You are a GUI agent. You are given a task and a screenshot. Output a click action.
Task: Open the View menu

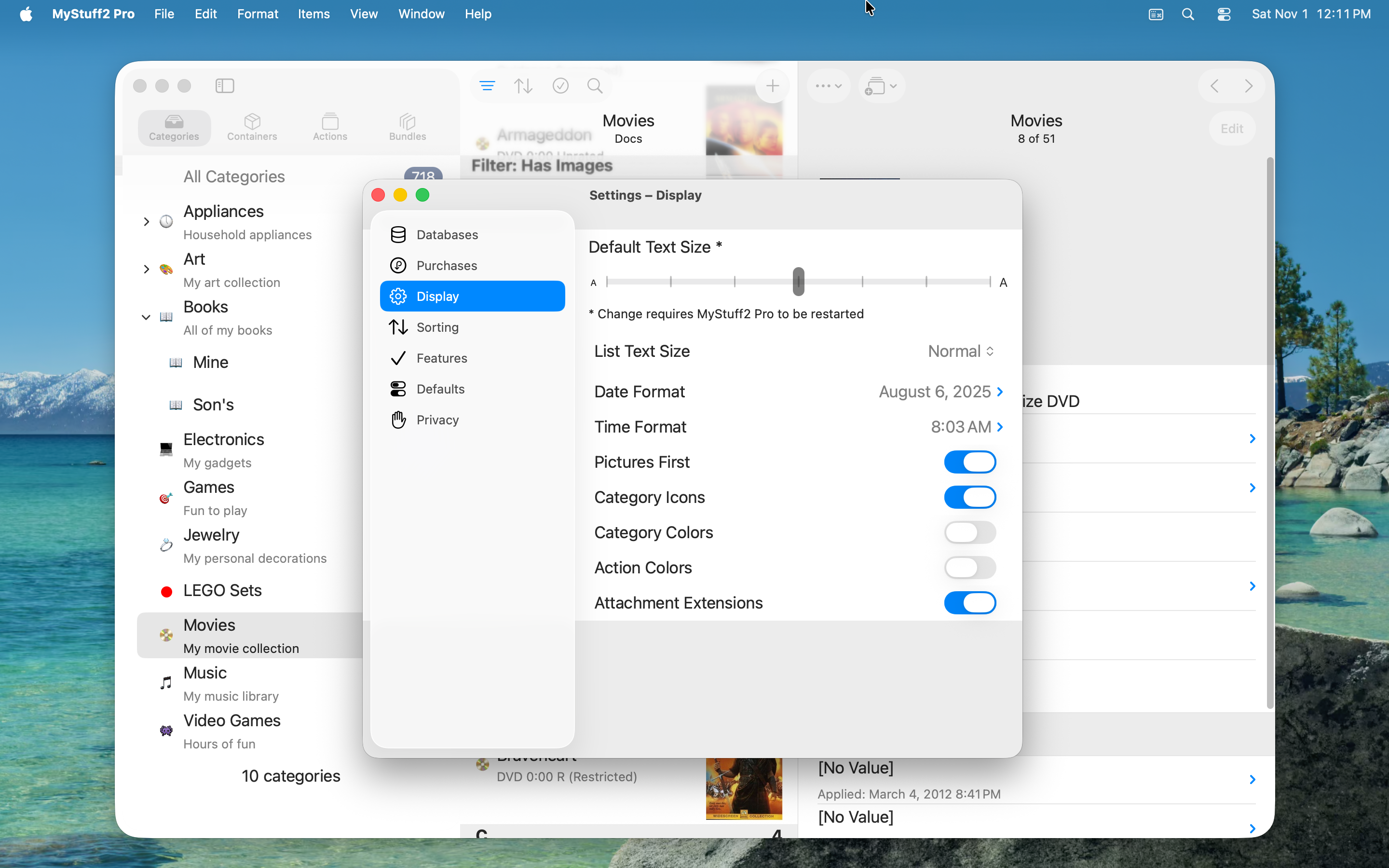click(x=364, y=14)
